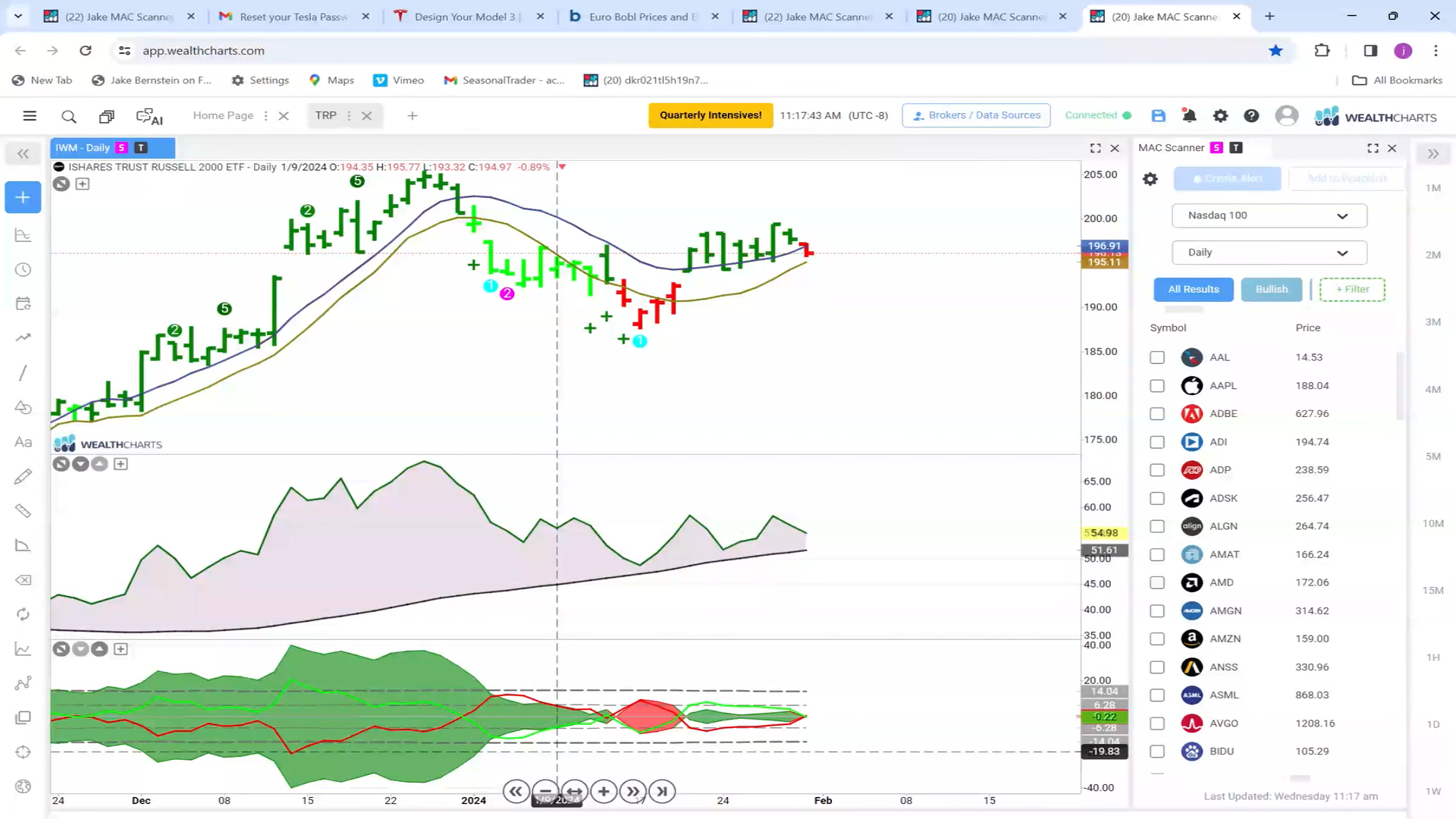1456x819 pixels.
Task: Click the Quarterly Intensives! button
Action: pos(711,115)
